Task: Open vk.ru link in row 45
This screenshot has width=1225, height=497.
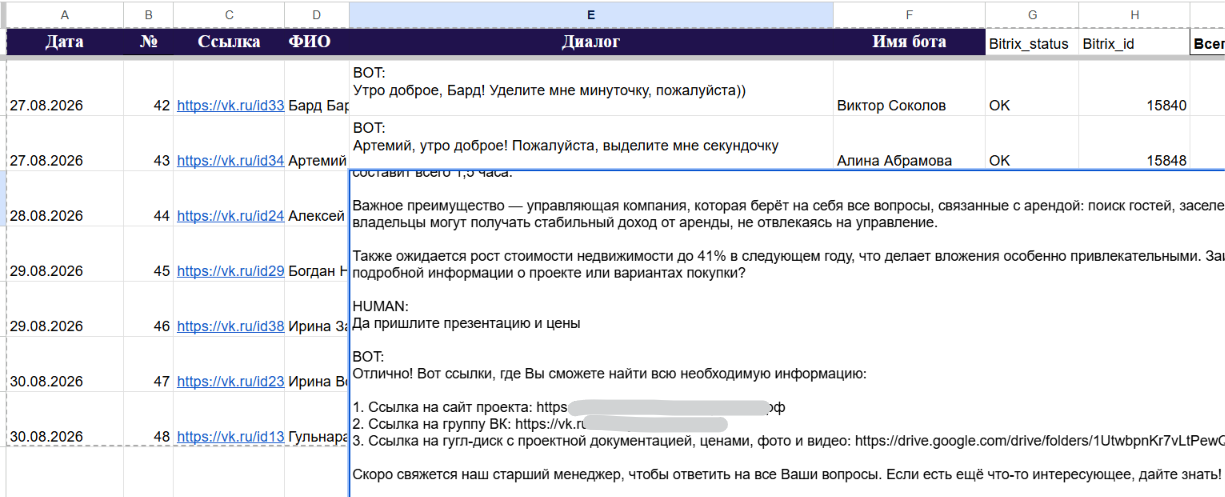Action: (231, 271)
